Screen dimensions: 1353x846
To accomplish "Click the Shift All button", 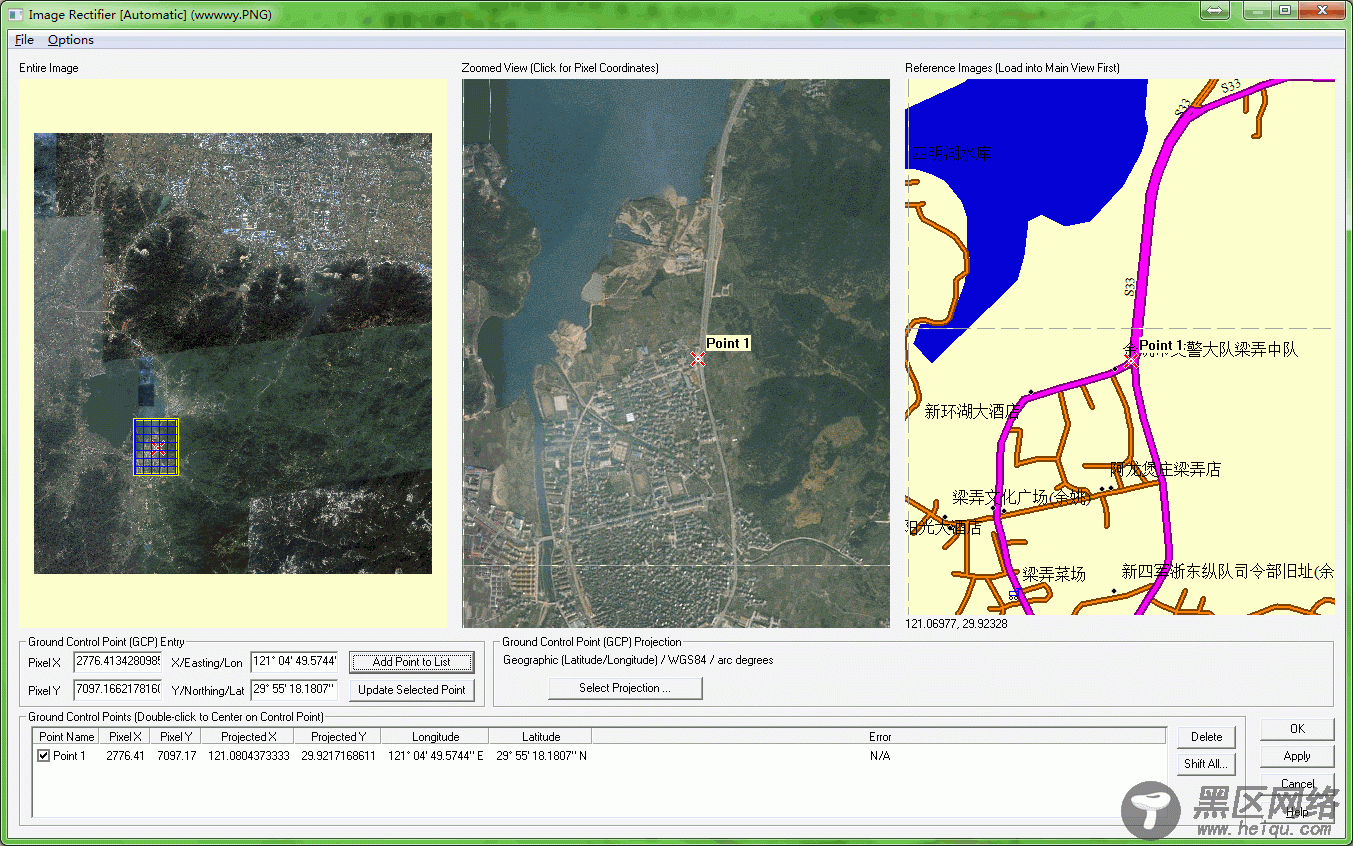I will pyautogui.click(x=1206, y=764).
